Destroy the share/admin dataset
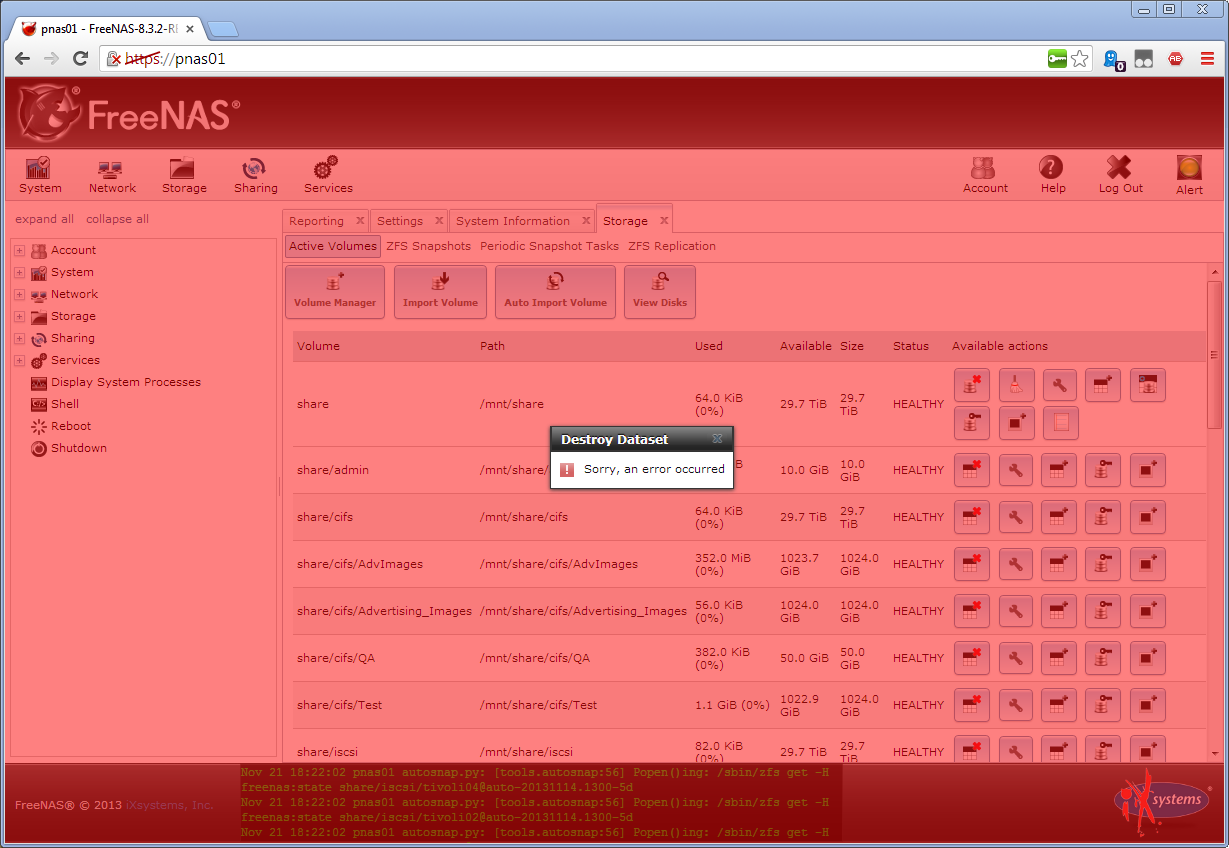The height and width of the screenshot is (848, 1229). (x=972, y=470)
